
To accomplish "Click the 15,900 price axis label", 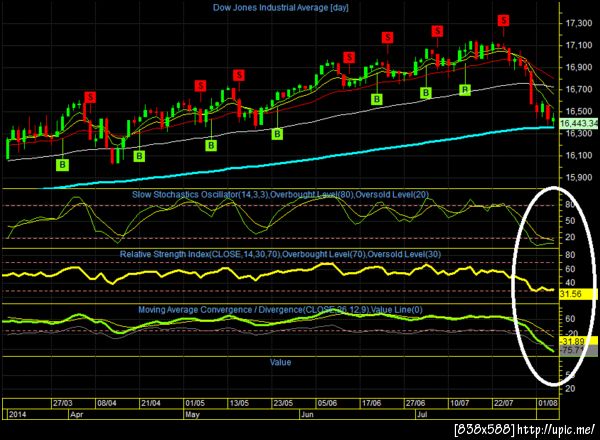I will tap(579, 178).
